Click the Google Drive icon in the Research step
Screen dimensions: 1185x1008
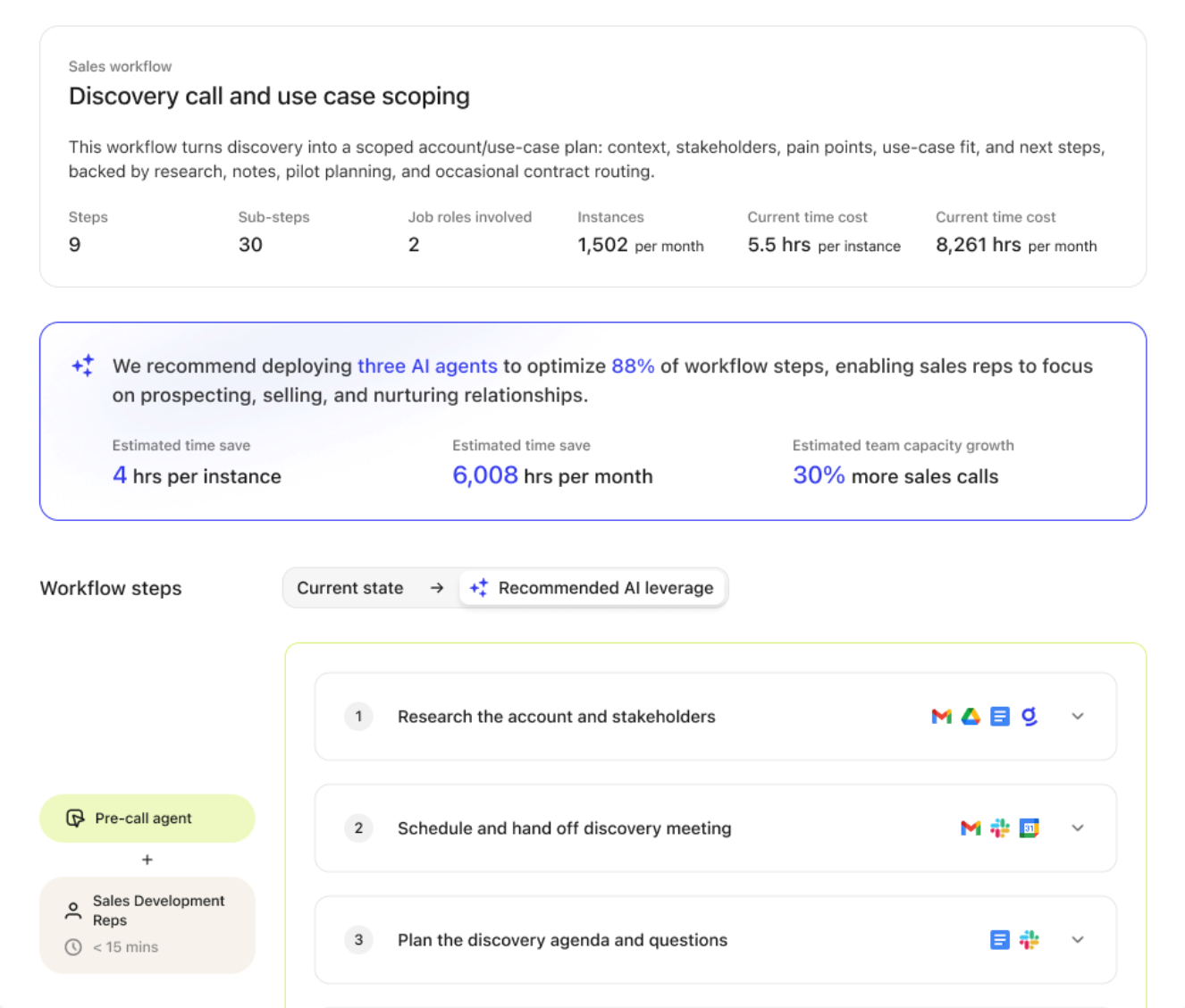[x=971, y=717]
